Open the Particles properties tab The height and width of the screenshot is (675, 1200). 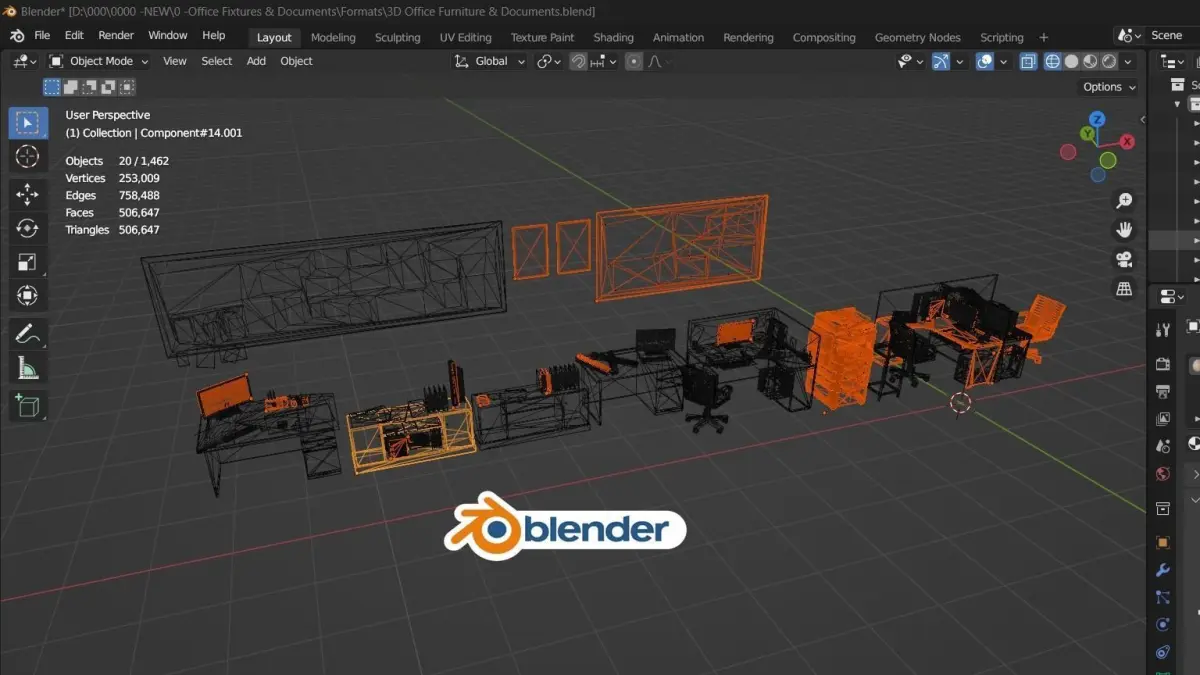tap(1163, 598)
